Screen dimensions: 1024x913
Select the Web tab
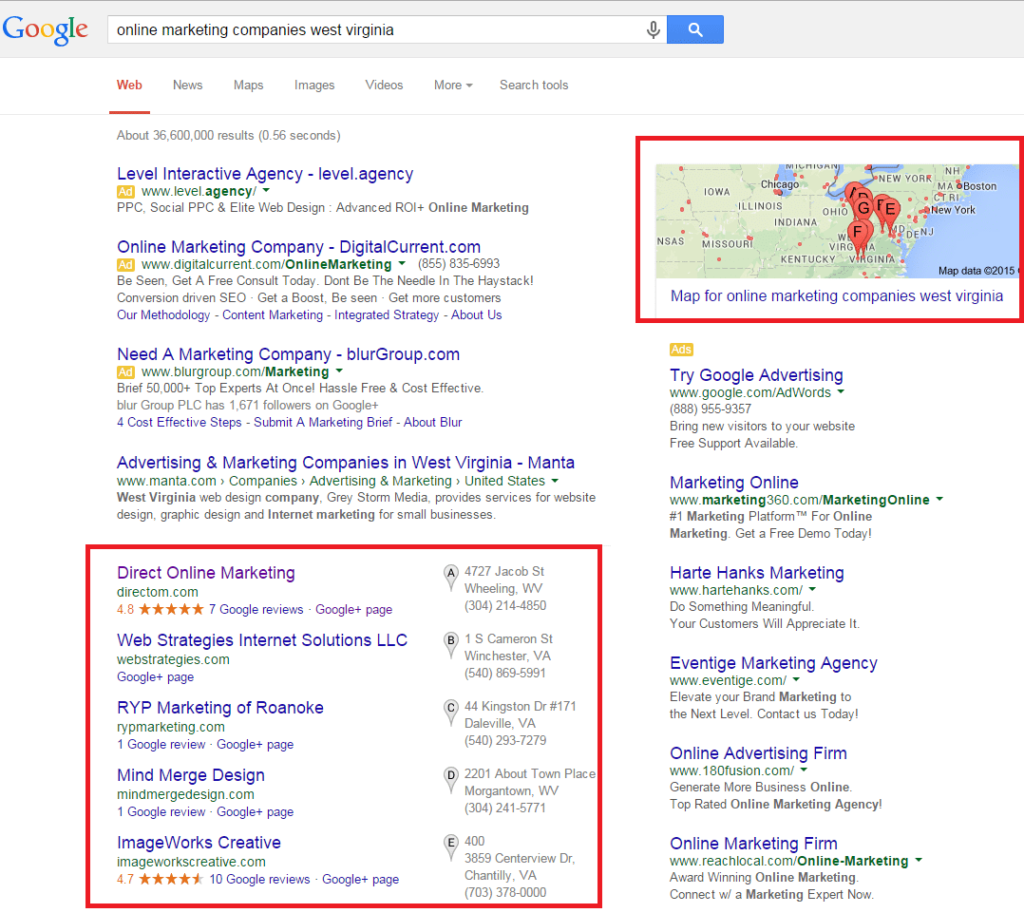[129, 85]
